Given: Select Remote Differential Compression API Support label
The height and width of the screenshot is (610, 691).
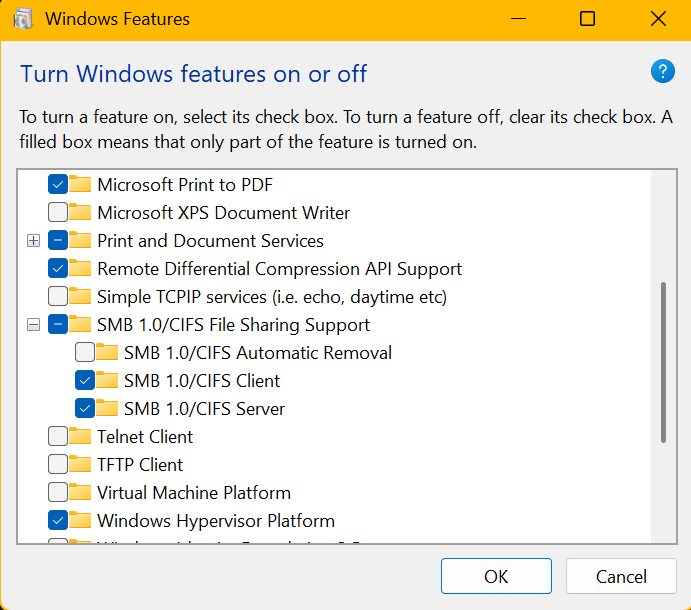Looking at the screenshot, I should pos(279,269).
